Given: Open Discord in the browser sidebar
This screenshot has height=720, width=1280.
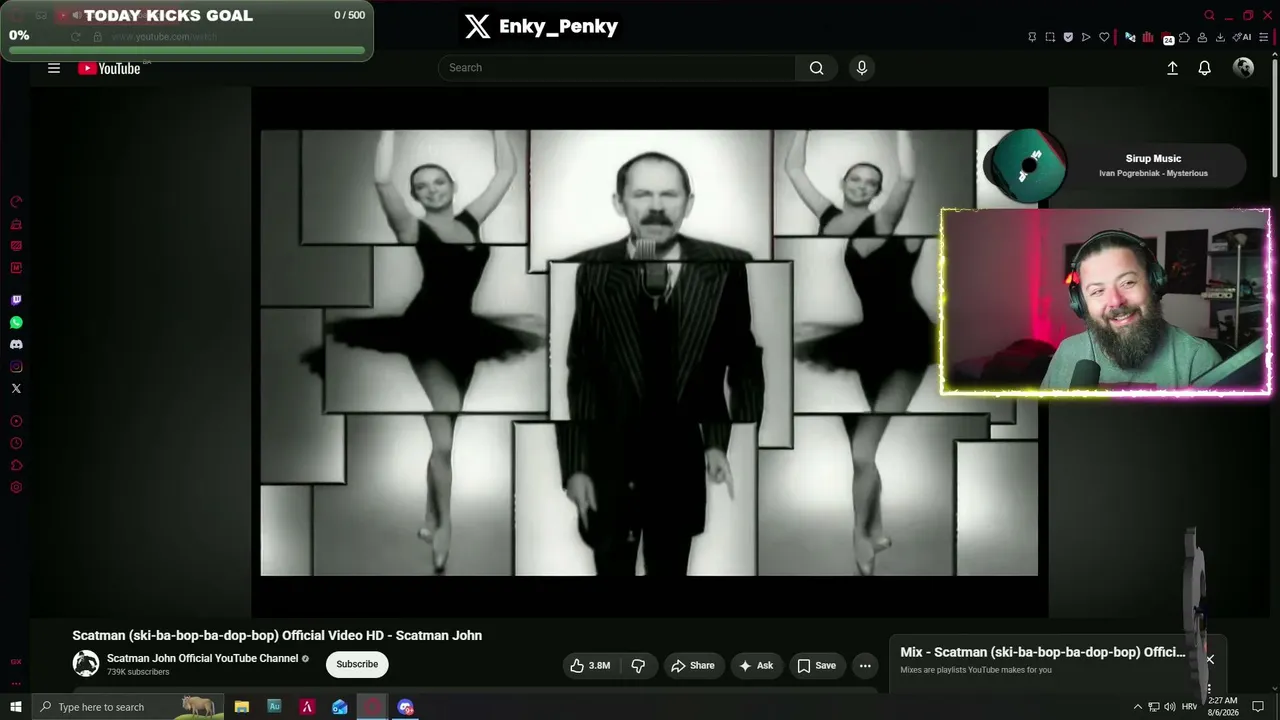Looking at the screenshot, I should [x=16, y=344].
